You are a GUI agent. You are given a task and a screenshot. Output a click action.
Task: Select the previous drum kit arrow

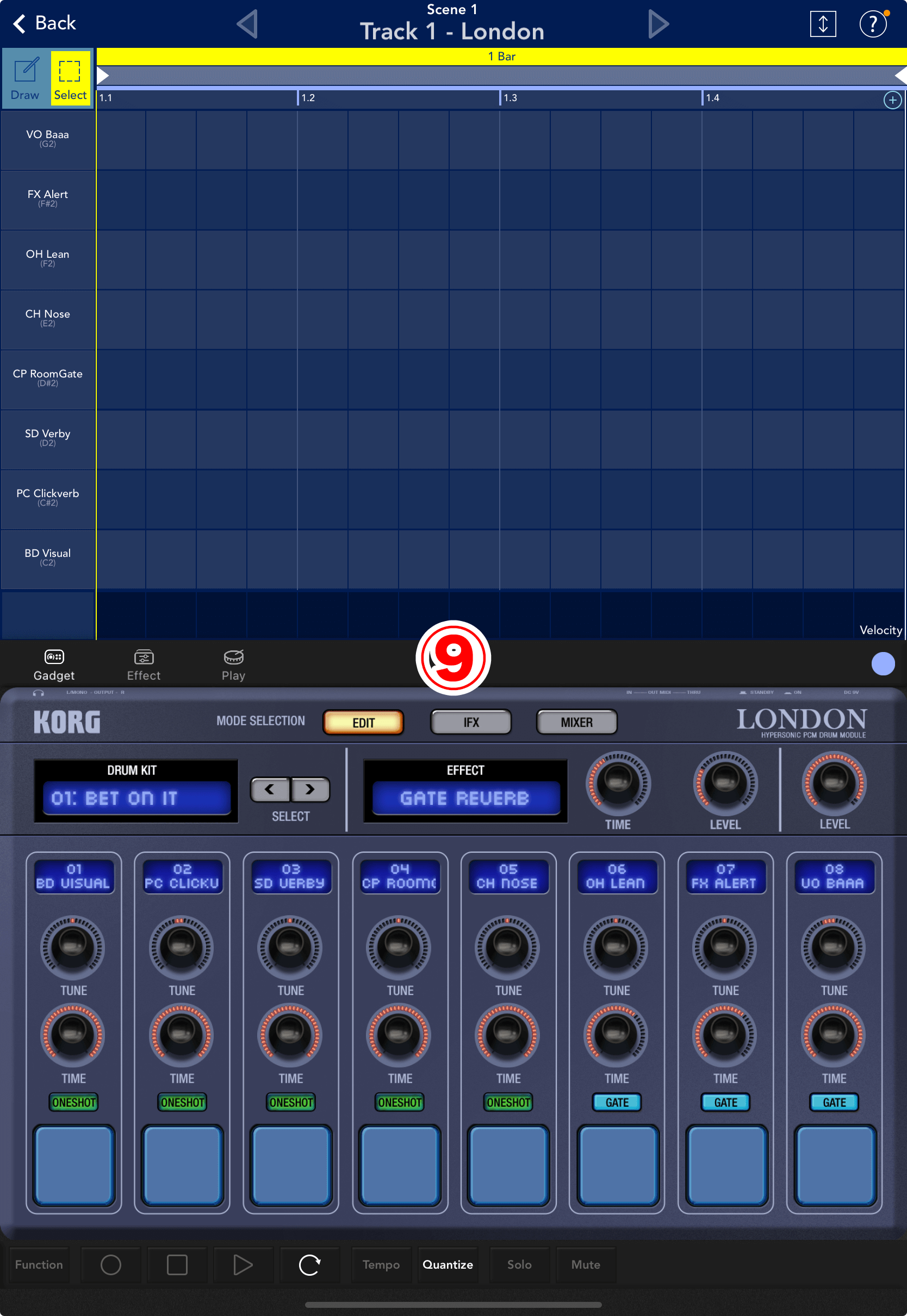pos(270,789)
